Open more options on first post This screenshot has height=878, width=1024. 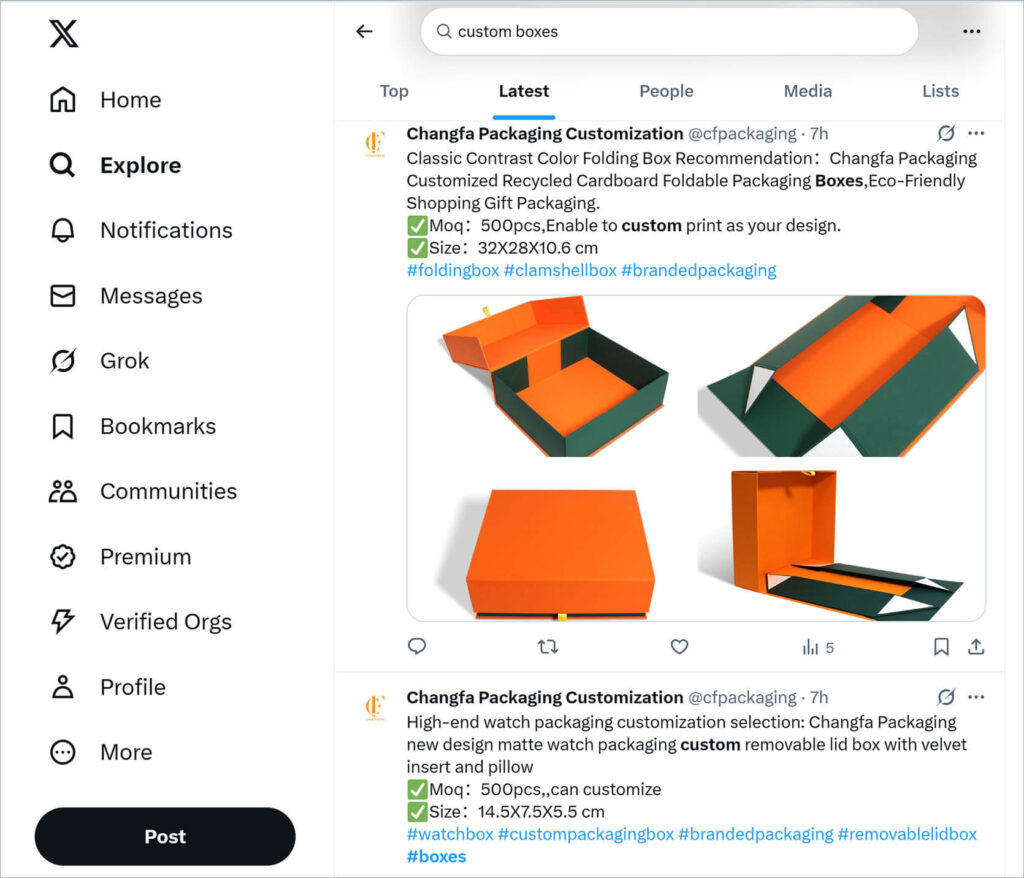coord(977,133)
